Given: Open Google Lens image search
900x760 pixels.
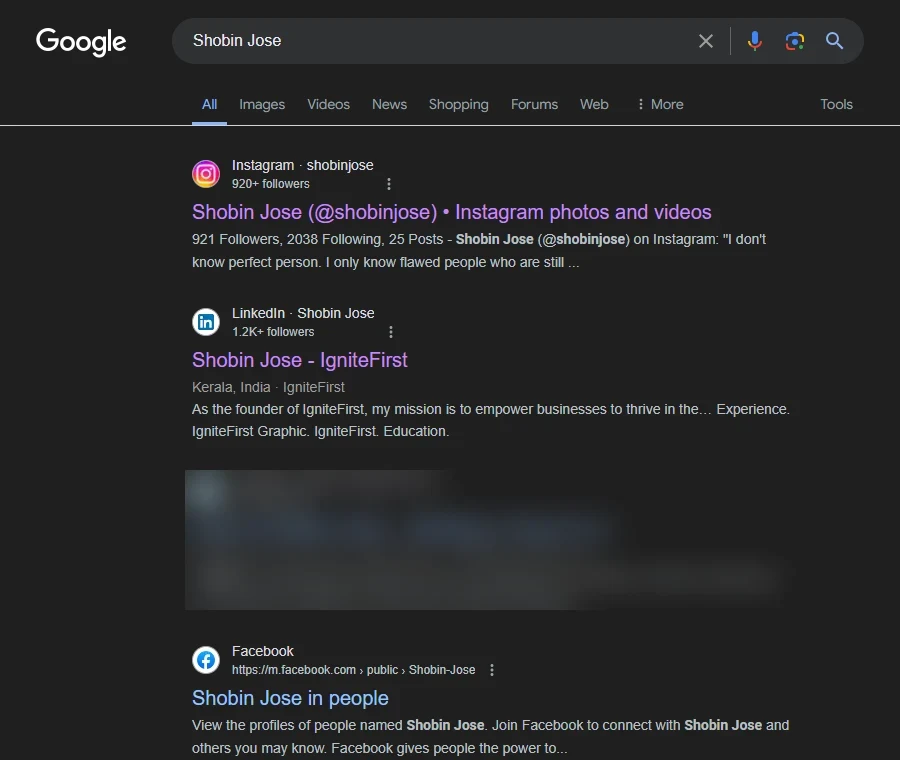Looking at the screenshot, I should (x=794, y=41).
